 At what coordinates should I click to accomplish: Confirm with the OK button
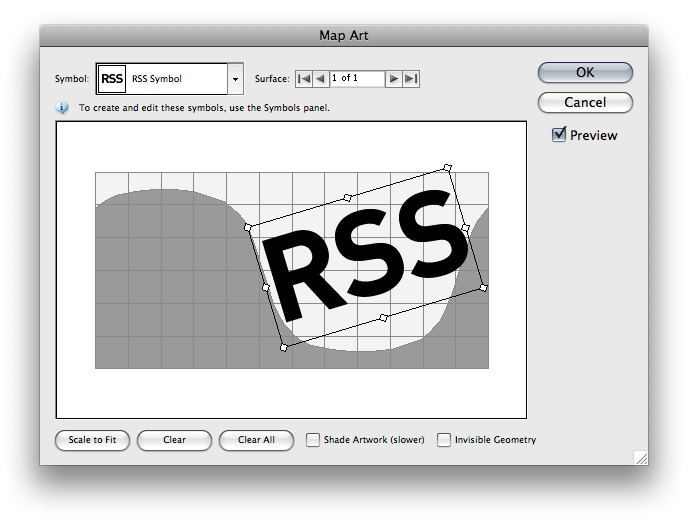585,72
